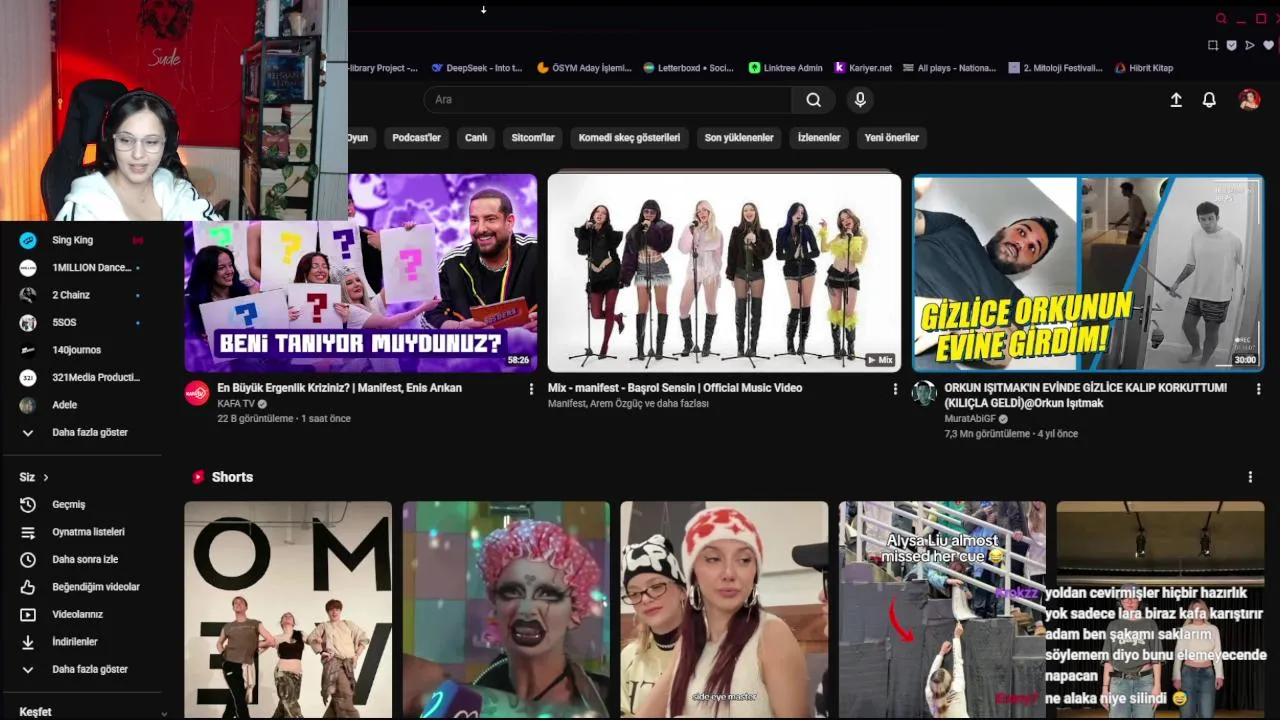Open the DeepSeek bookmark
1280x720 pixels.
click(x=477, y=68)
